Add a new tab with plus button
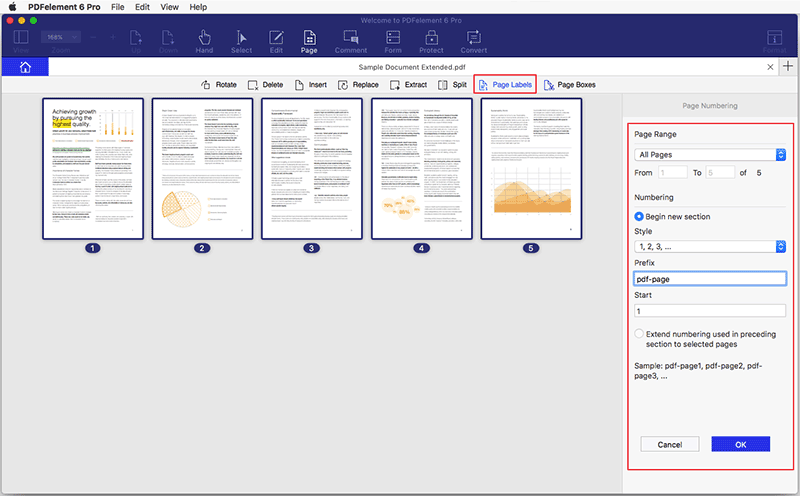 coord(788,66)
